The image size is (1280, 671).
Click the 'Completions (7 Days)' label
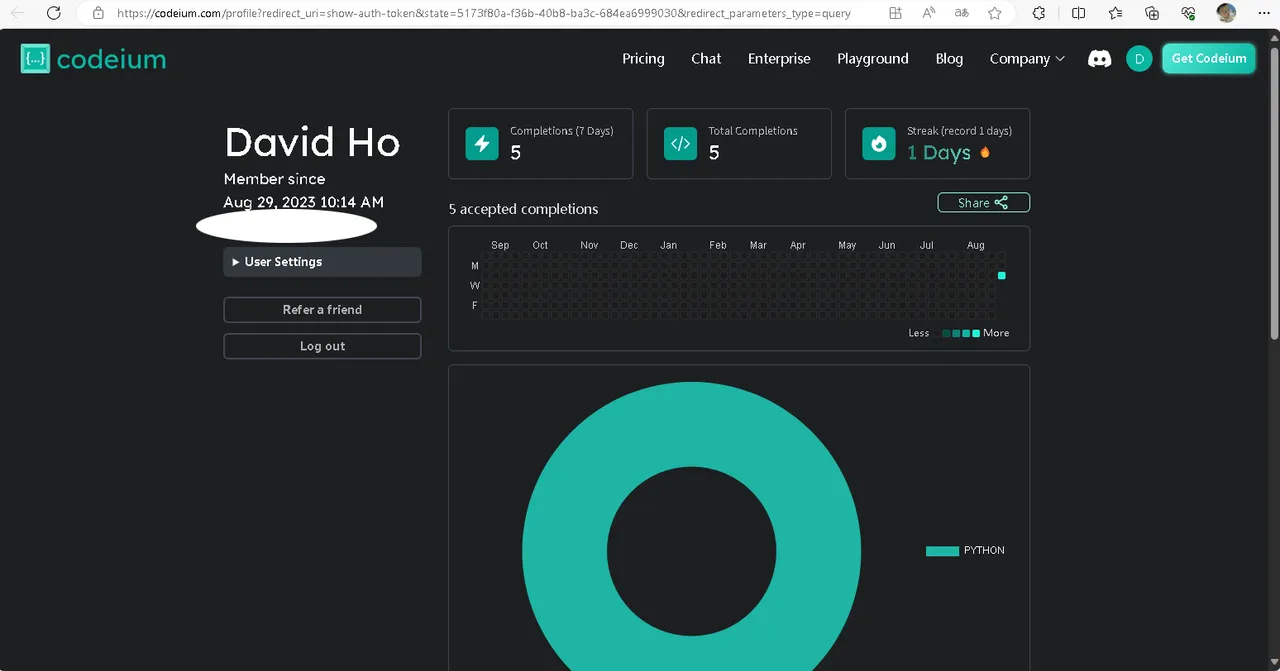pos(562,131)
